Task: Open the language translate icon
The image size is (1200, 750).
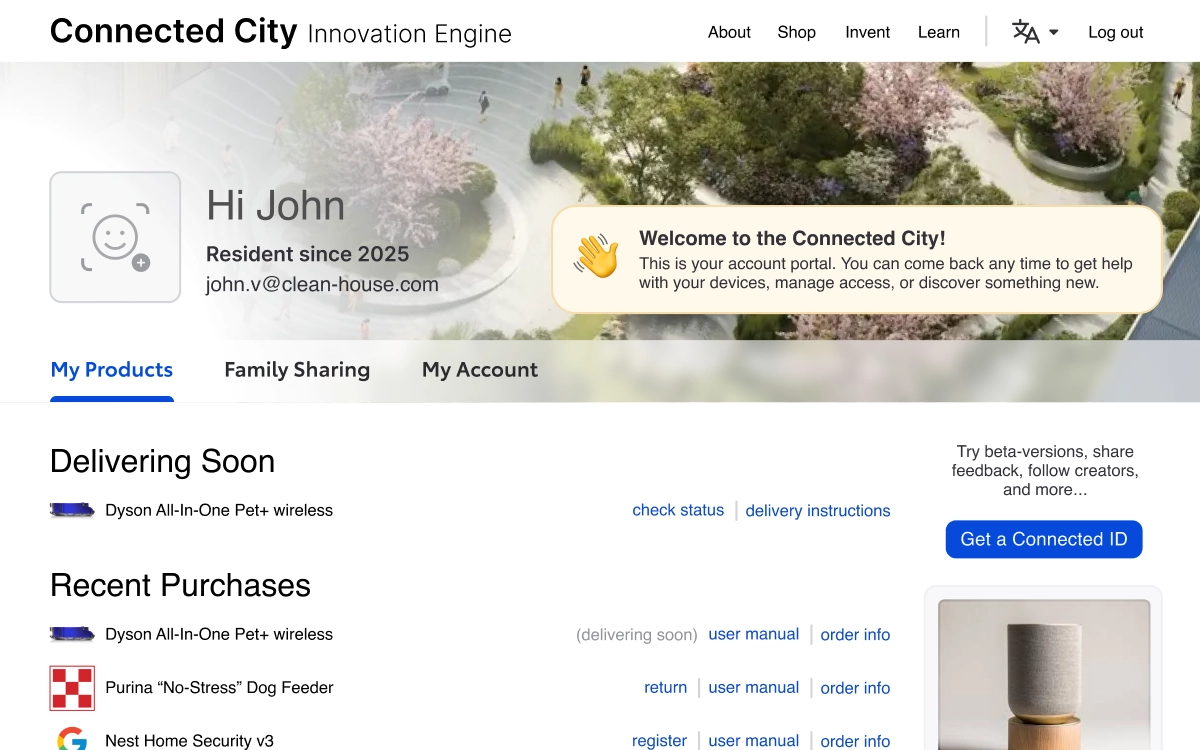Action: [1025, 32]
